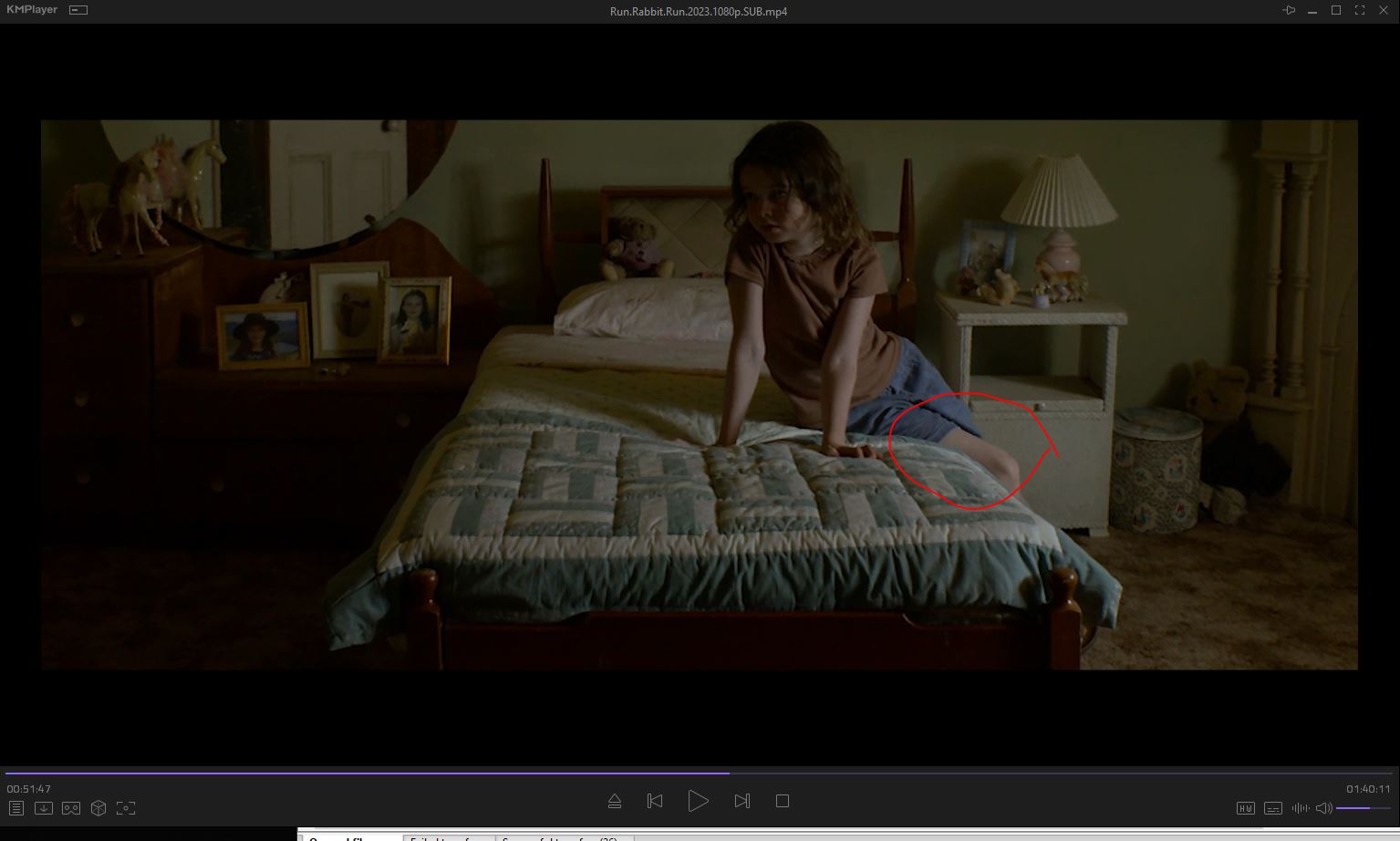Viewport: 1400px width, 841px height.
Task: Open the audio equalizer waveform icon
Action: (1300, 808)
